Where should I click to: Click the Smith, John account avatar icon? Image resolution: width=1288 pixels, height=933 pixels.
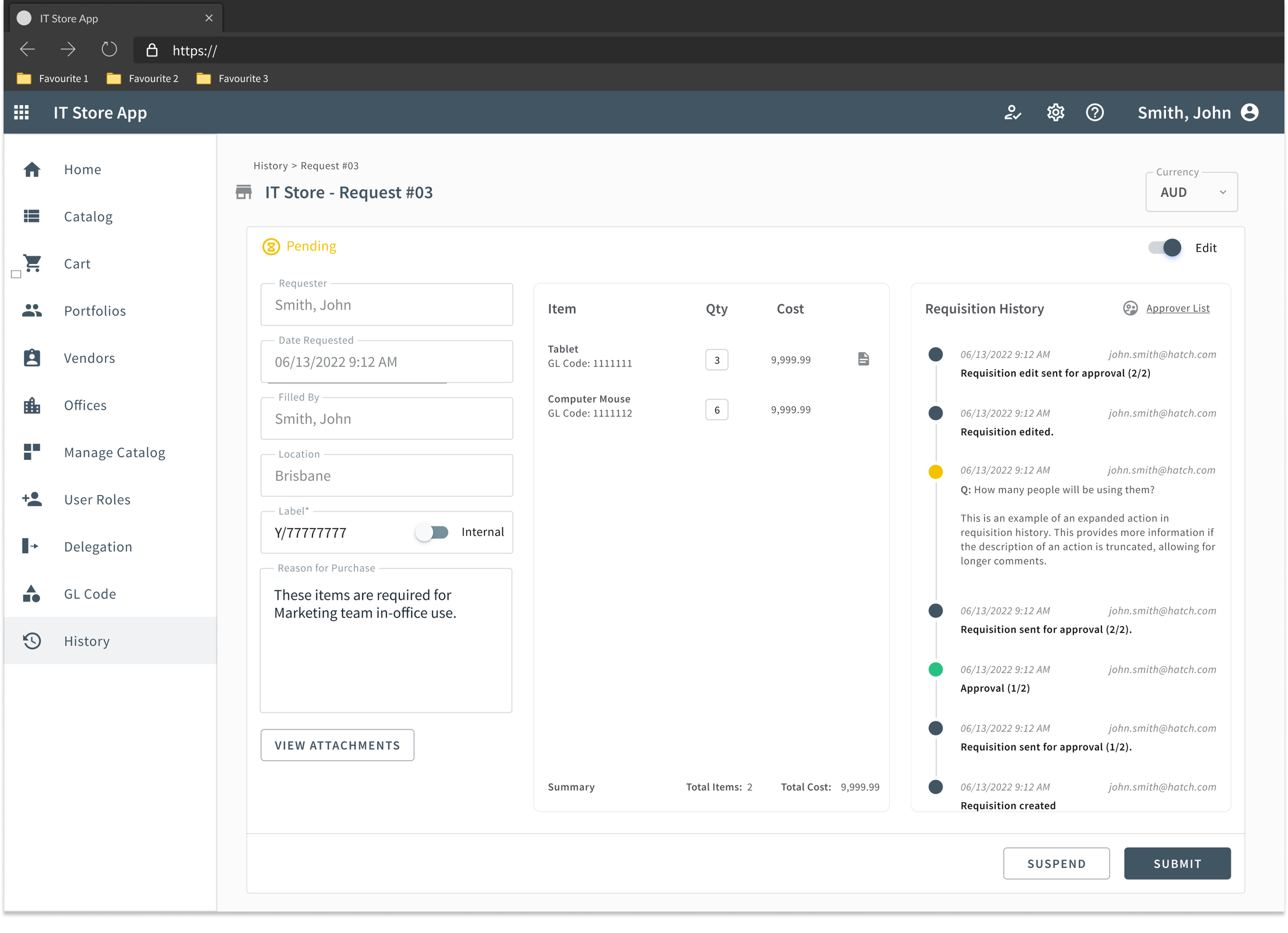click(1249, 112)
